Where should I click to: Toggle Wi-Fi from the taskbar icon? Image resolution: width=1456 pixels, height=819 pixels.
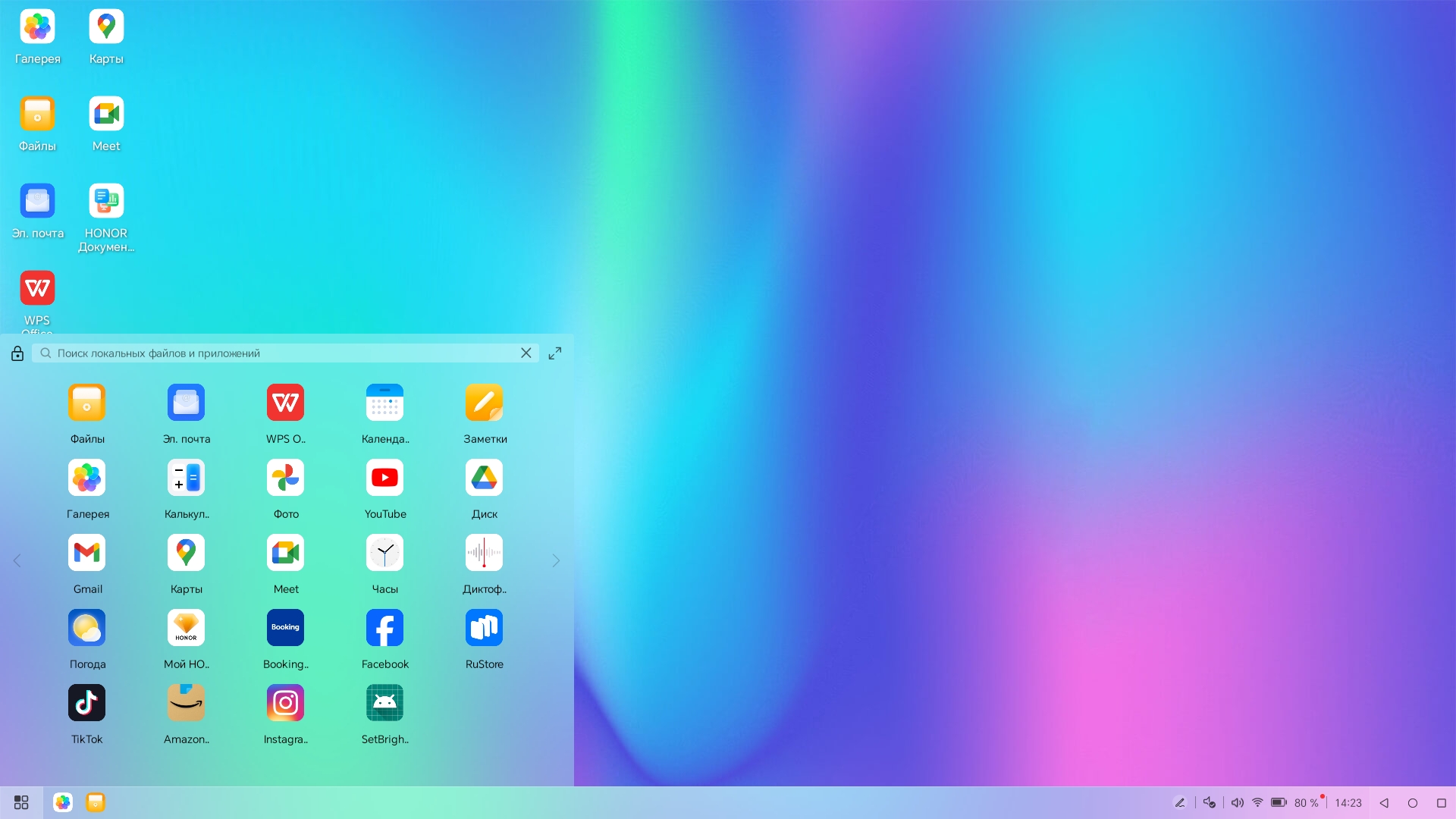click(x=1257, y=802)
